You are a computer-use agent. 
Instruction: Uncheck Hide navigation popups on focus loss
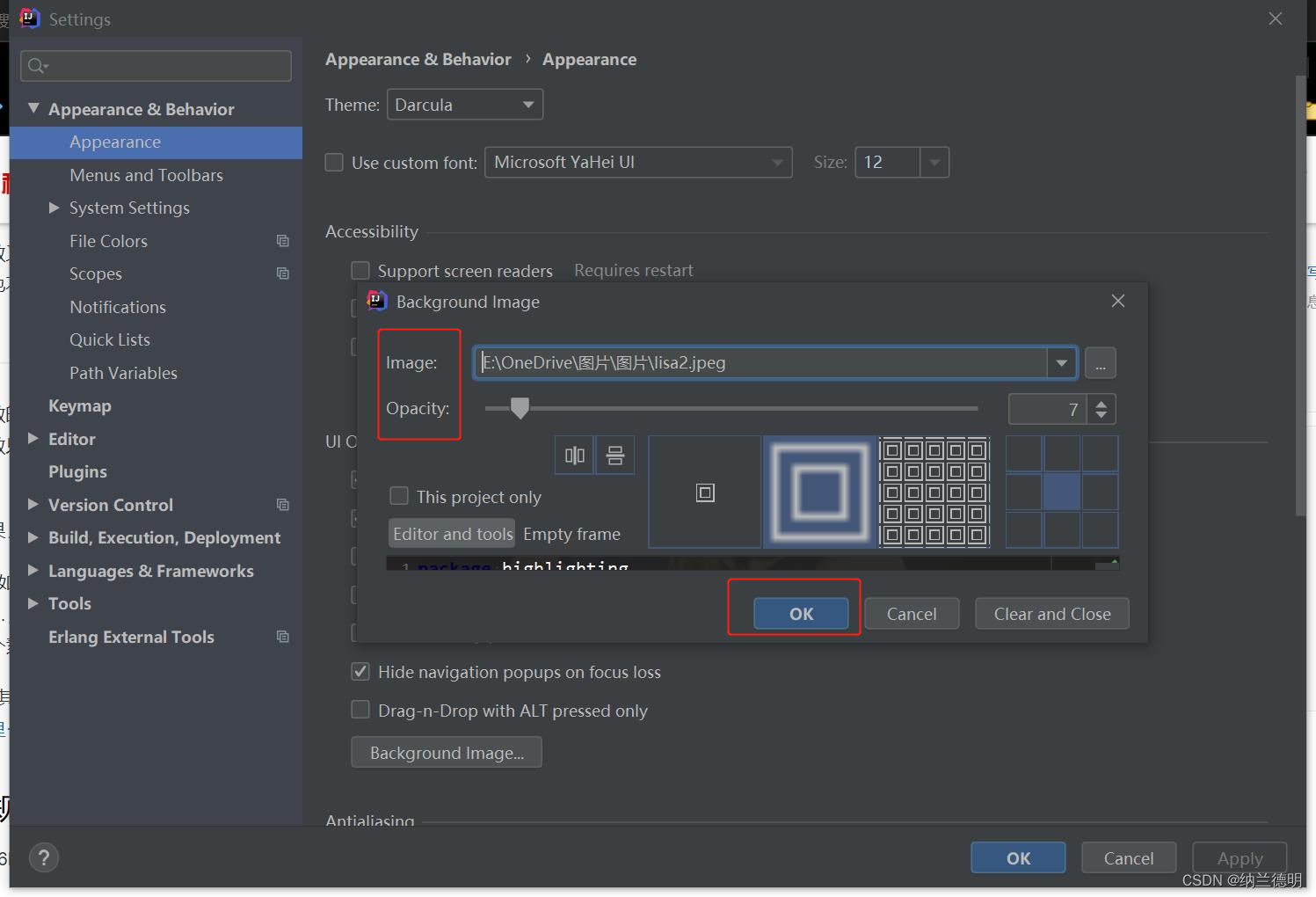coord(360,671)
